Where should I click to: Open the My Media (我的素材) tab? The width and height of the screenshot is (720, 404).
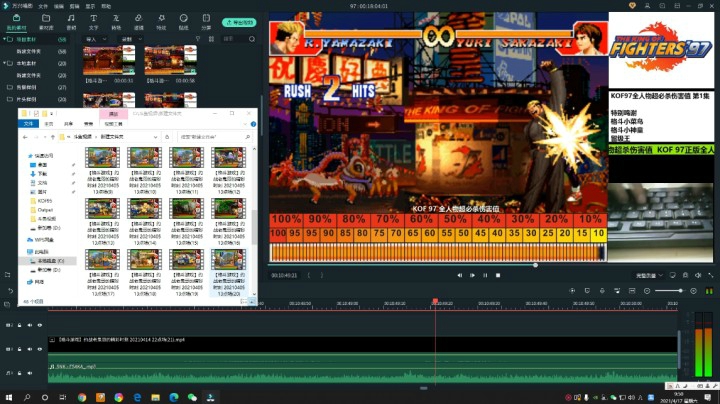17,22
